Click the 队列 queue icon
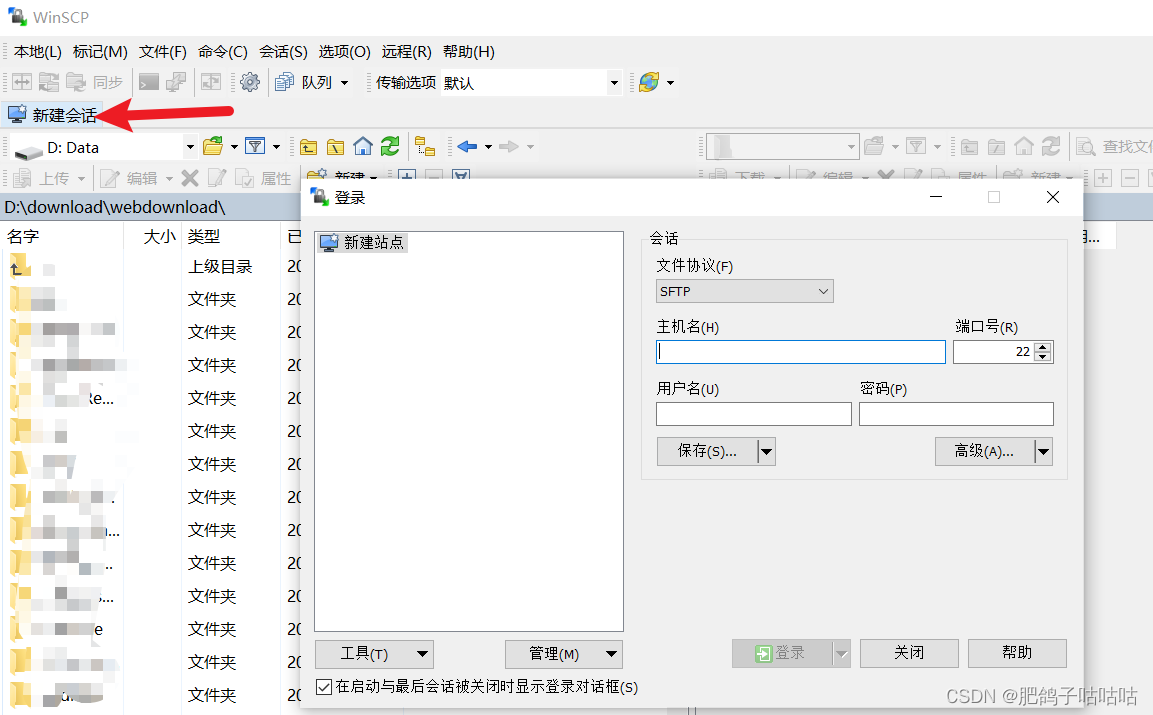The image size is (1153, 715). pos(285,82)
